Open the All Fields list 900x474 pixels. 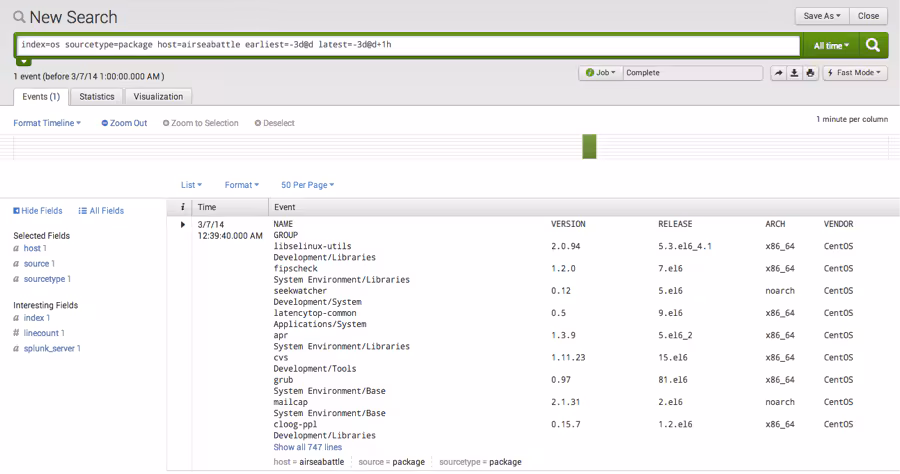[101, 211]
